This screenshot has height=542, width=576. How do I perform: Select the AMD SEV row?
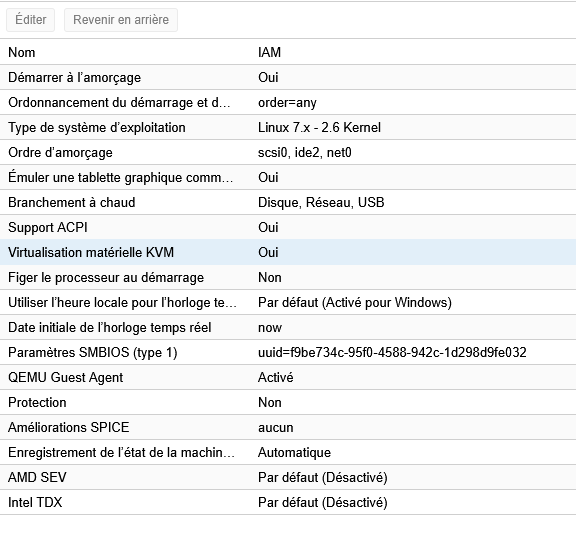click(288, 477)
